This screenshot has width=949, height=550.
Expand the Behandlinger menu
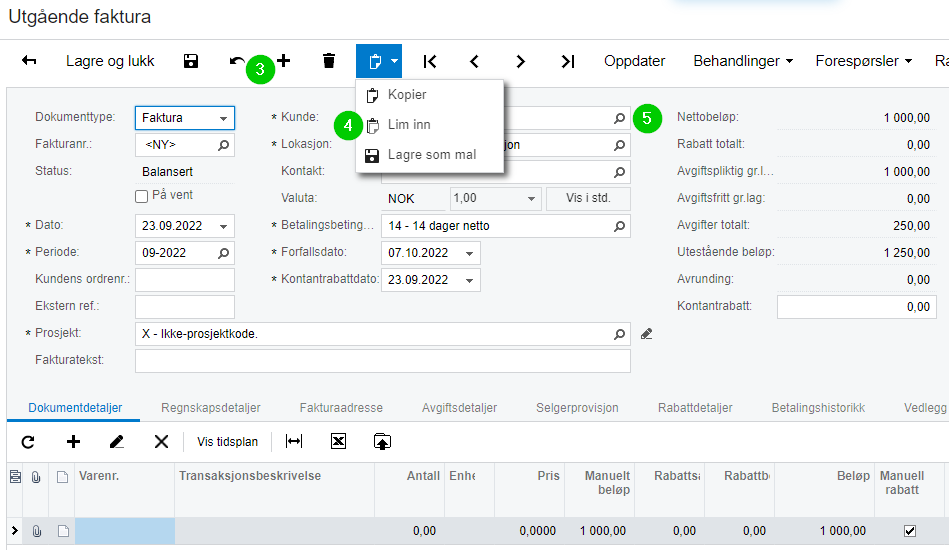[x=743, y=61]
